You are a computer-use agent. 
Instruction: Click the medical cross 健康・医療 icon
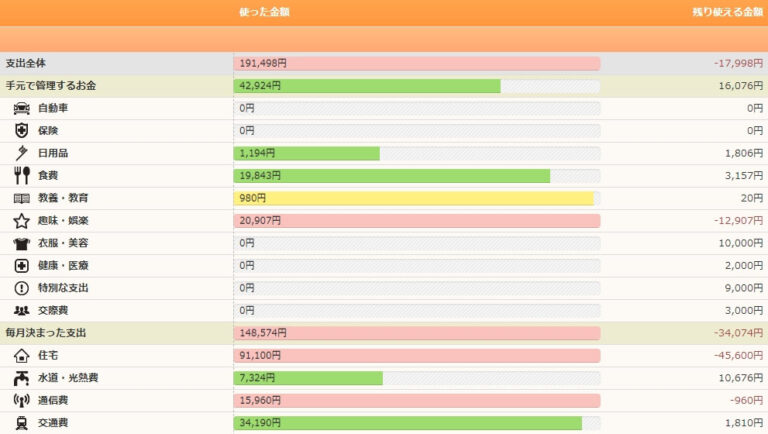coord(22,266)
